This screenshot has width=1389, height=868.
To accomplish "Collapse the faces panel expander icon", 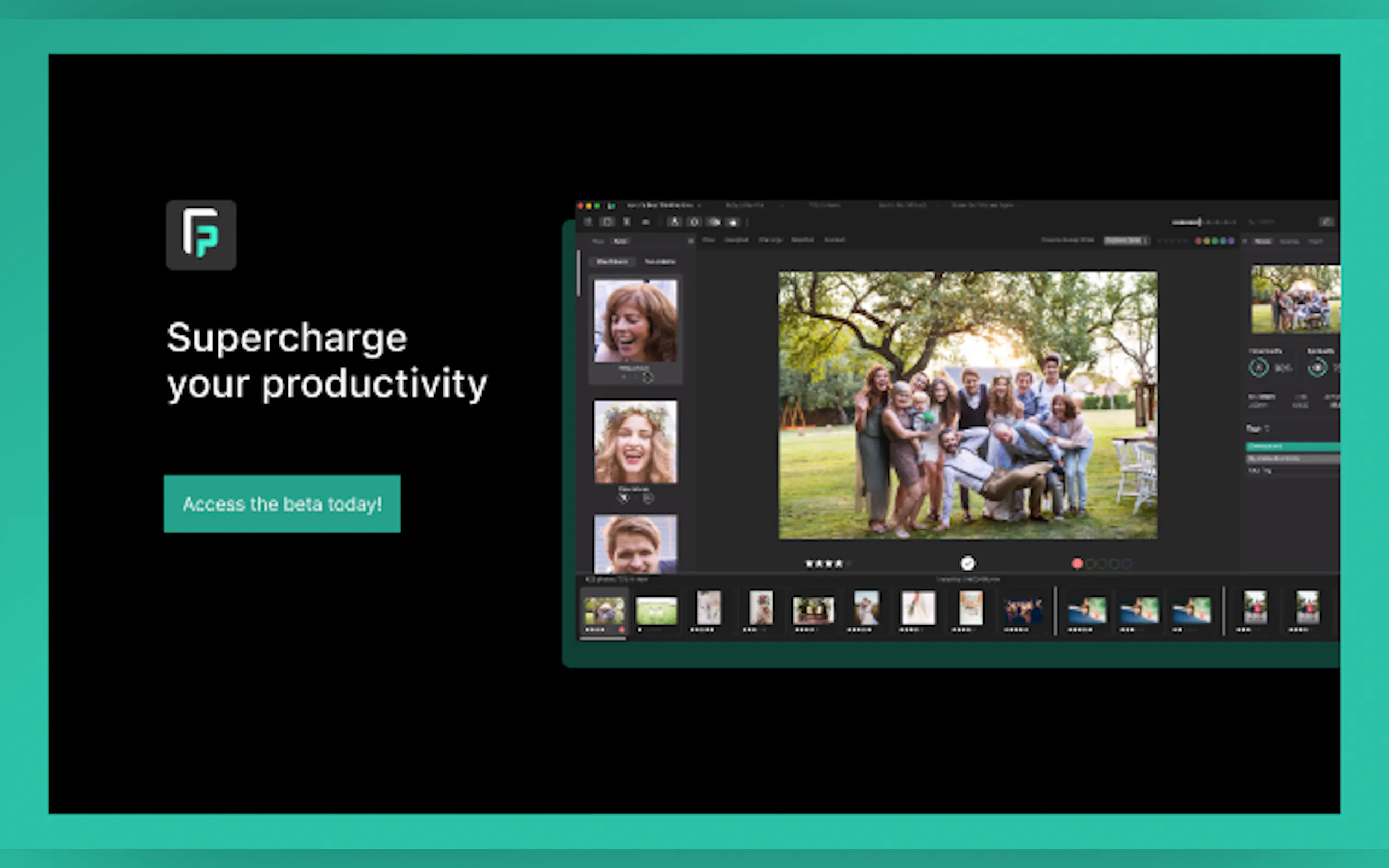I will [691, 241].
